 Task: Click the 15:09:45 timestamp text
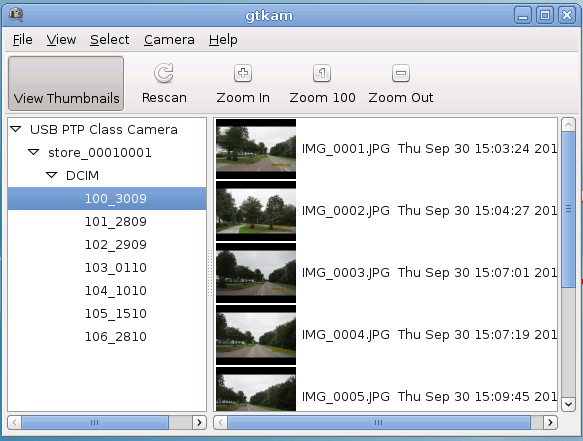[502, 397]
